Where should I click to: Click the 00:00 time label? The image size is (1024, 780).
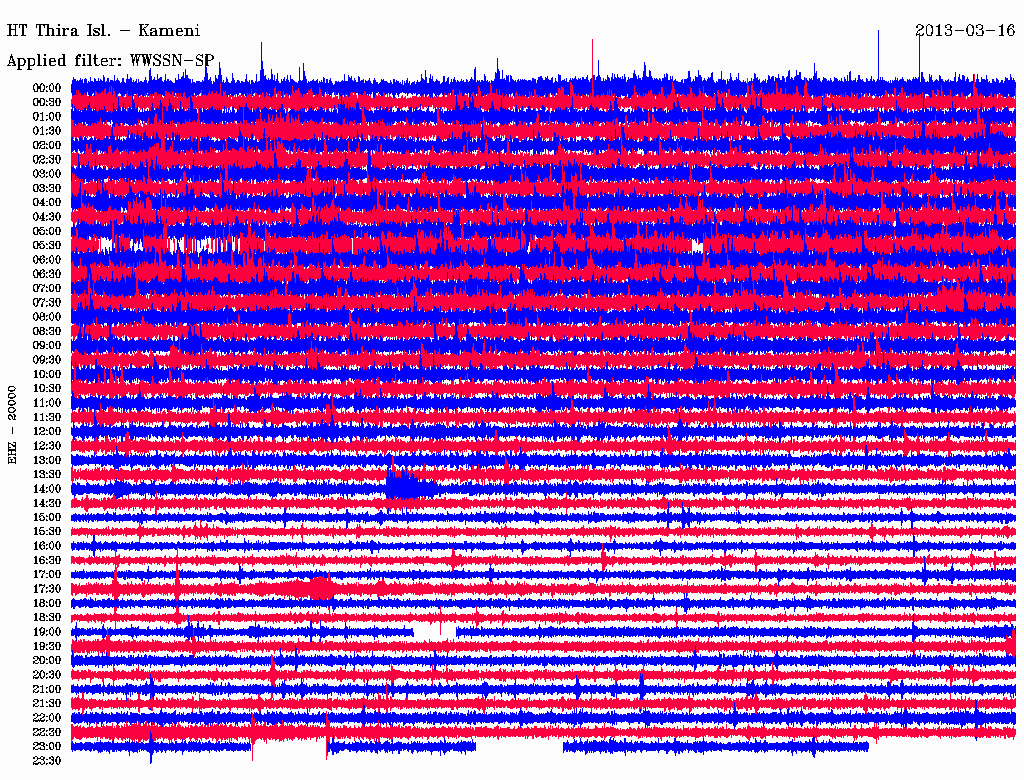tap(47, 88)
